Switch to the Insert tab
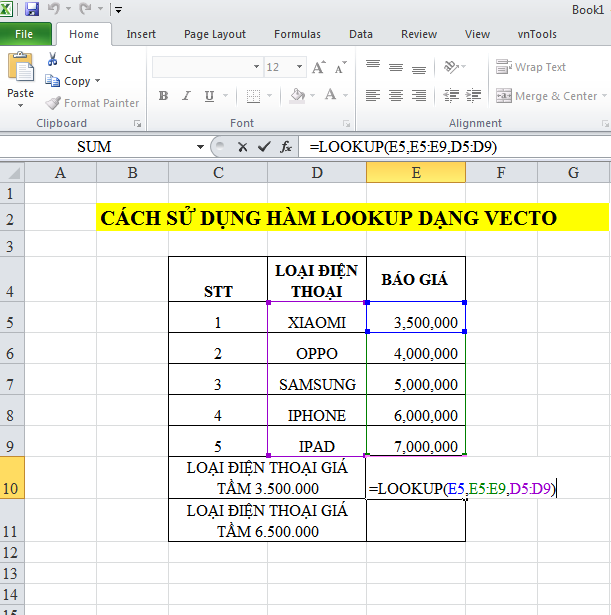Image resolution: width=611 pixels, height=615 pixels. (141, 34)
